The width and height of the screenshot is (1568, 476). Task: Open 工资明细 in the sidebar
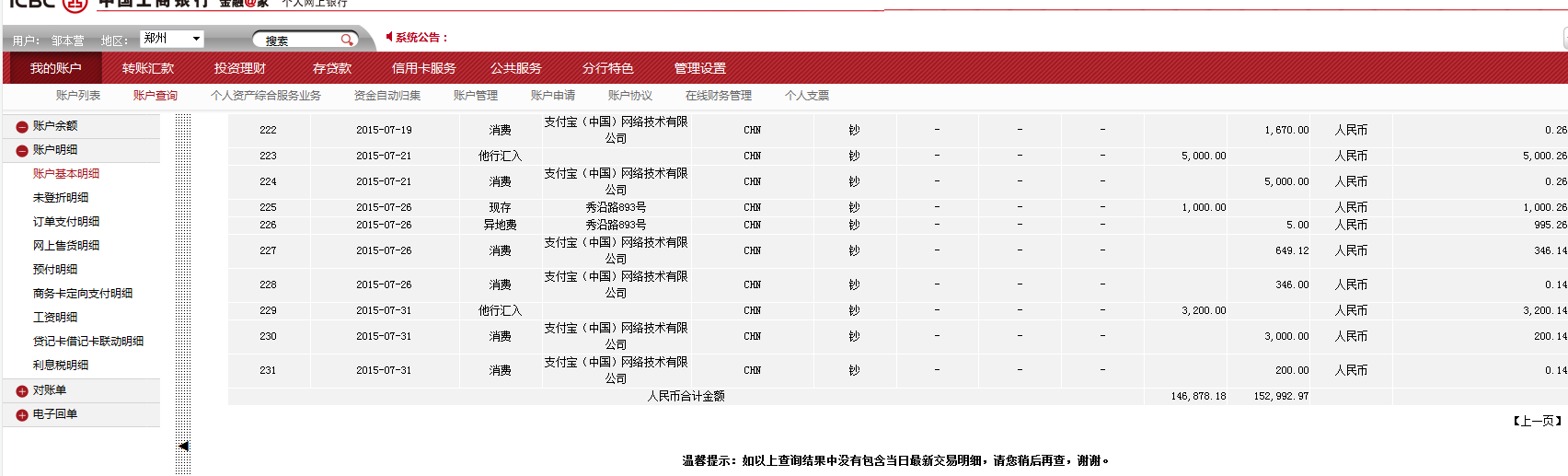[55, 318]
